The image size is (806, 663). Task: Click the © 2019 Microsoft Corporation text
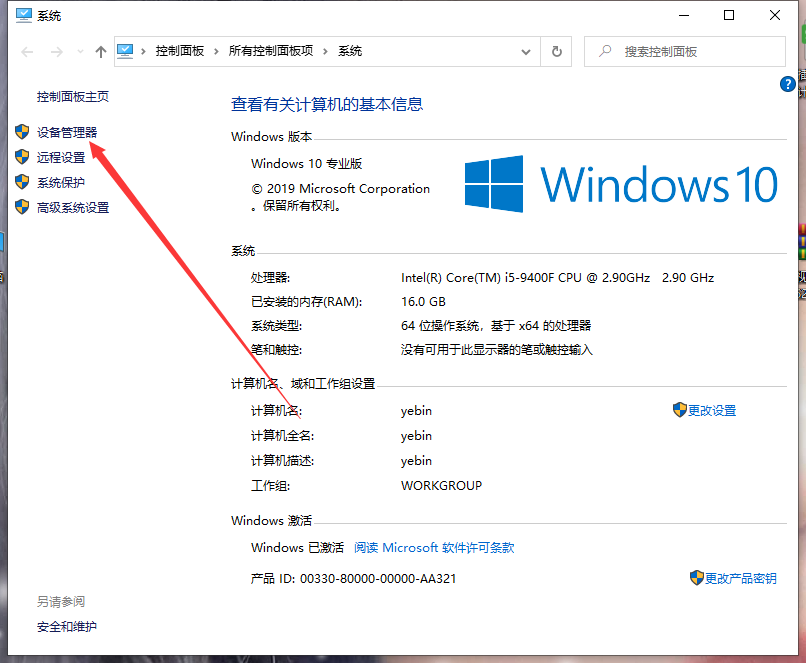coord(340,189)
